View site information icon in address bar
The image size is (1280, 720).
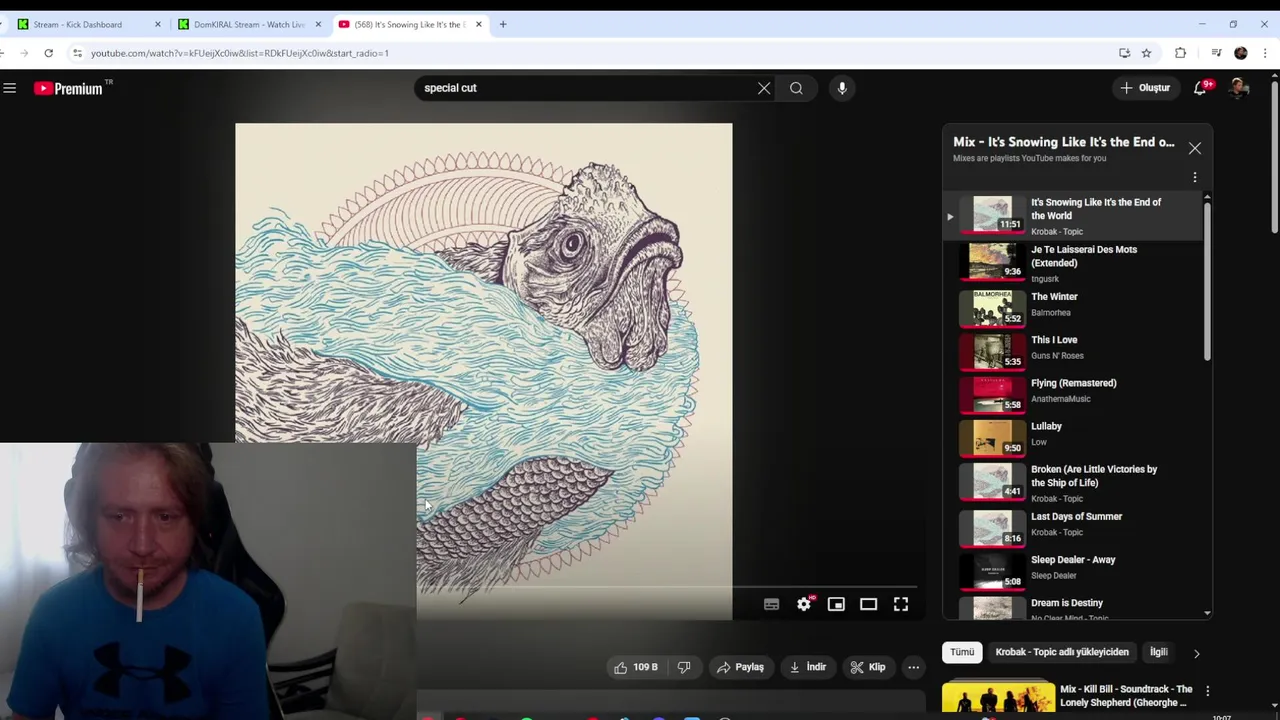[x=77, y=53]
